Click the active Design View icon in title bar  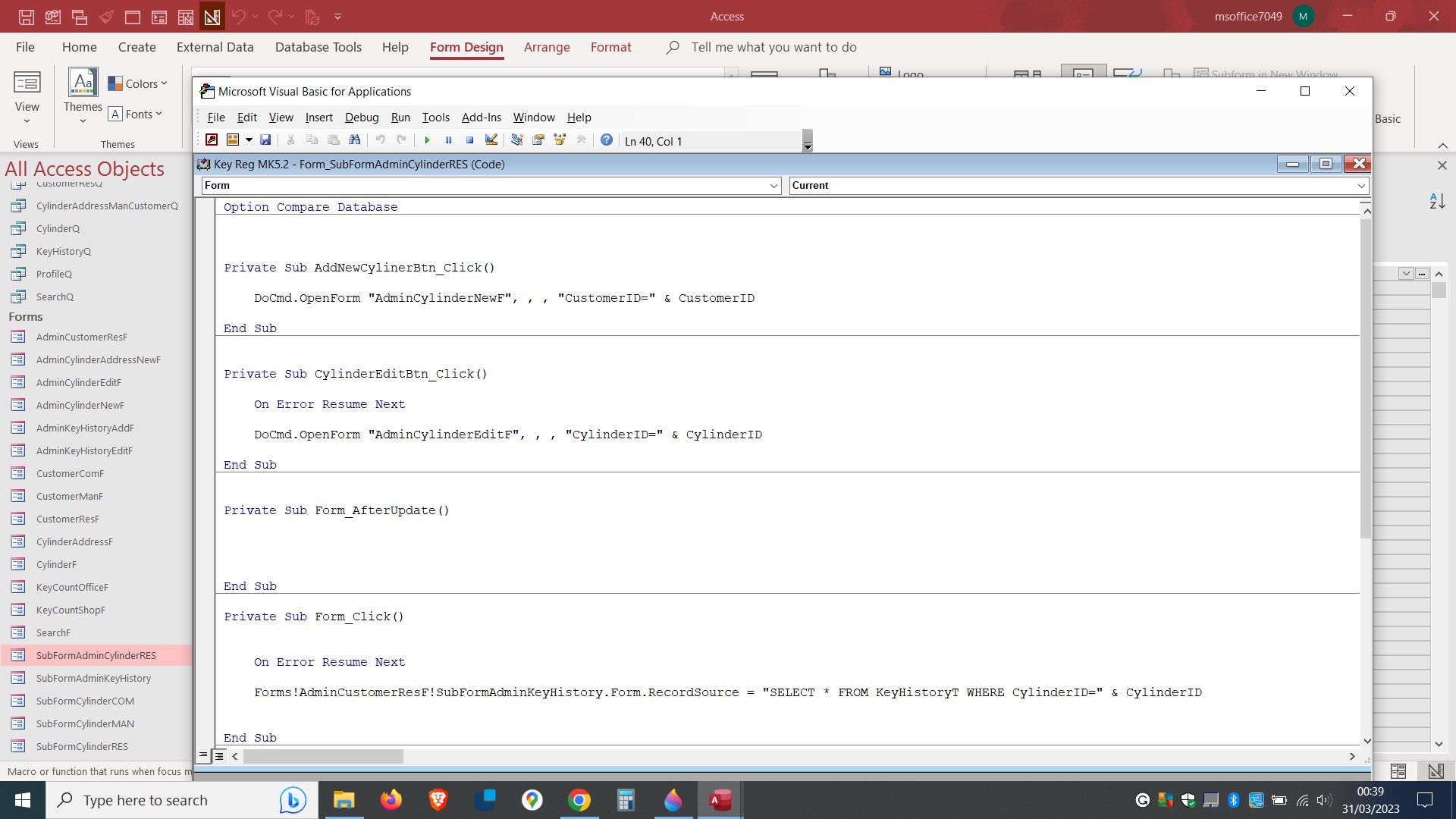point(212,16)
